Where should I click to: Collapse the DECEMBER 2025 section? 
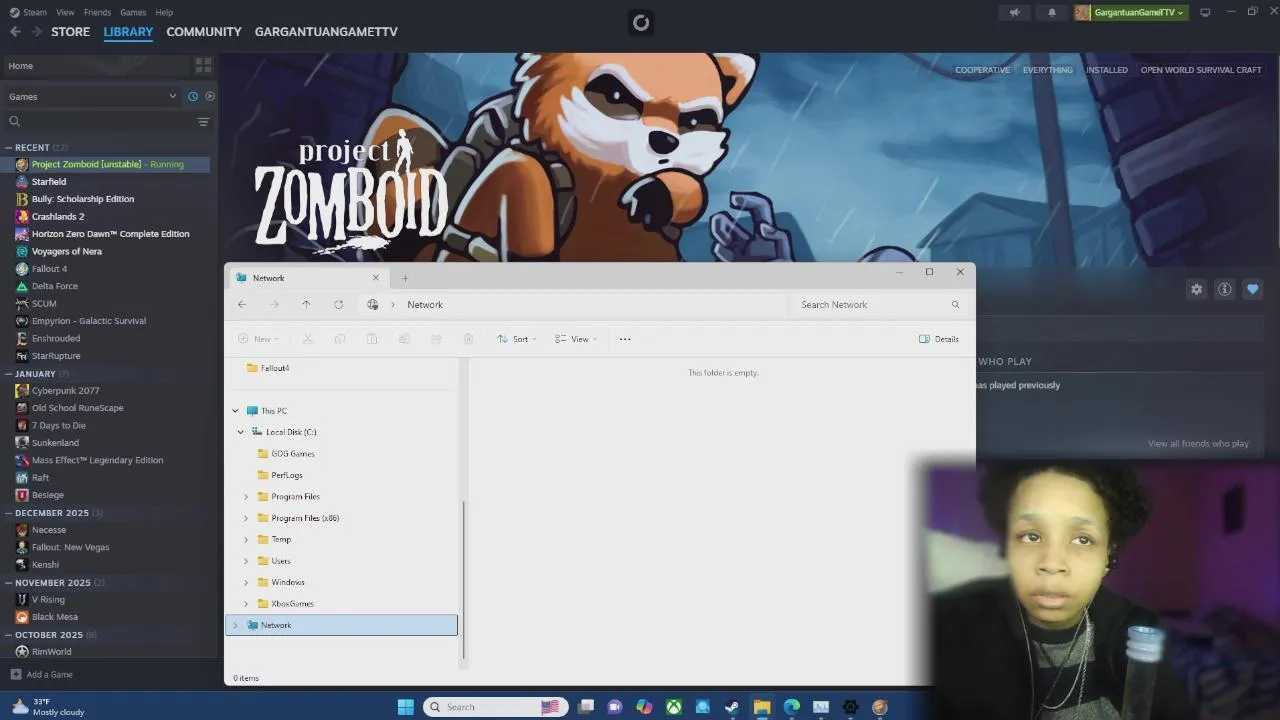pyautogui.click(x=9, y=513)
